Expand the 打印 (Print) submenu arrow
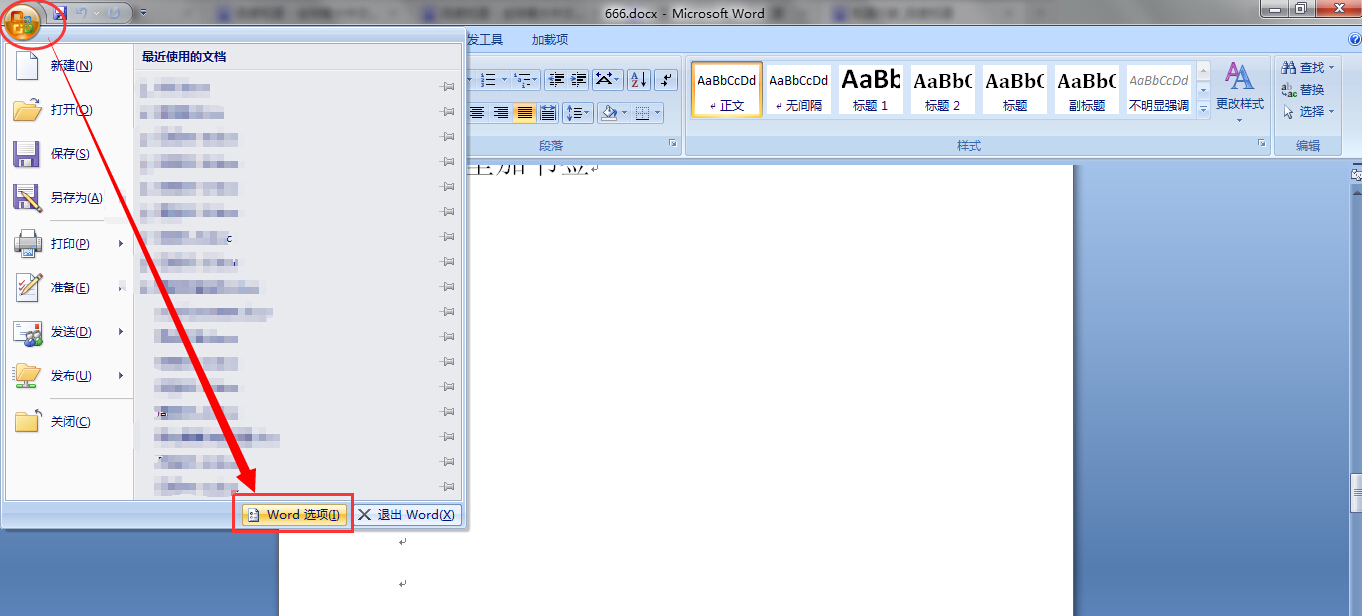This screenshot has height=616, width=1362. pos(121,244)
